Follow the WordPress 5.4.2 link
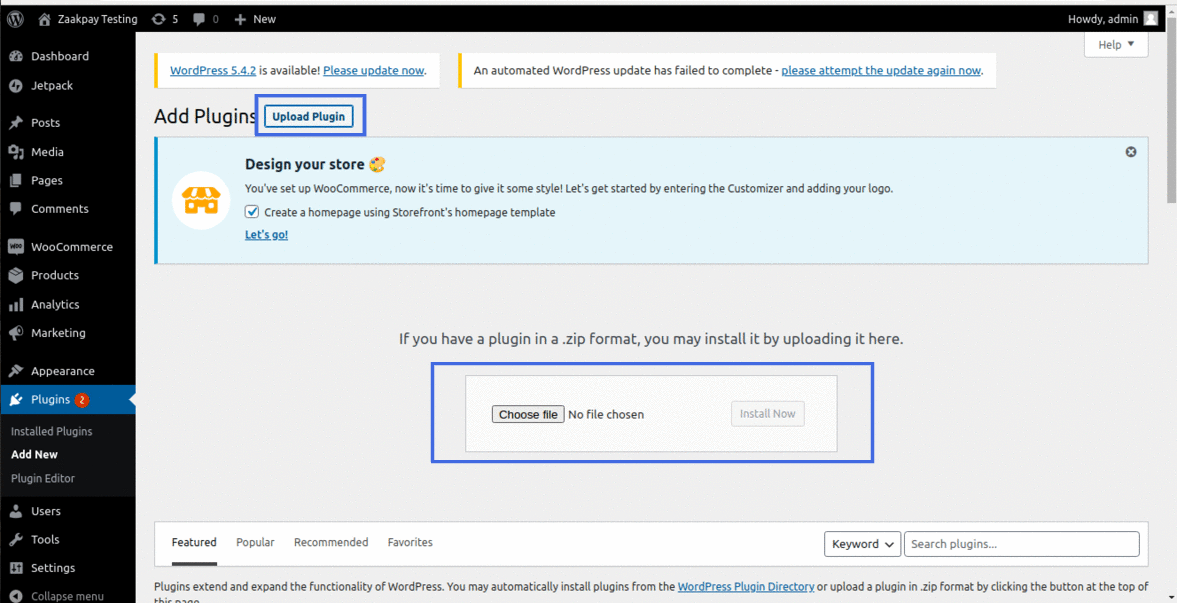 (x=213, y=71)
